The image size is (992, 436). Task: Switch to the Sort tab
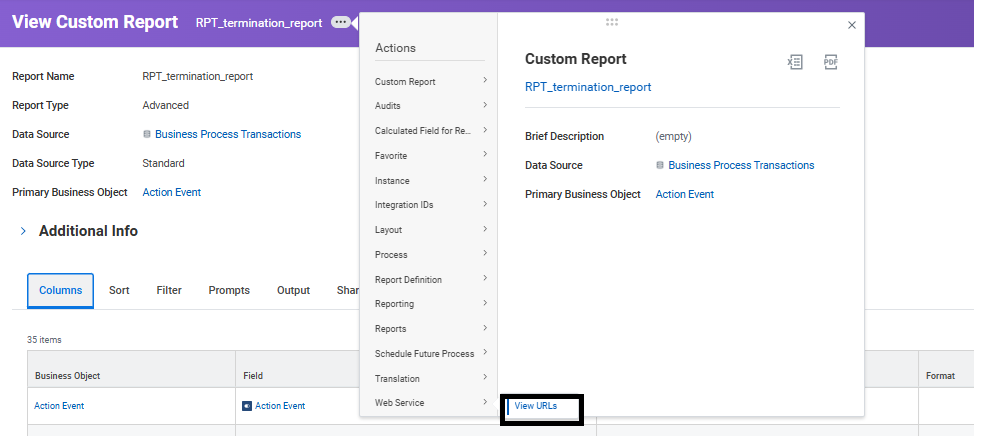coord(119,290)
